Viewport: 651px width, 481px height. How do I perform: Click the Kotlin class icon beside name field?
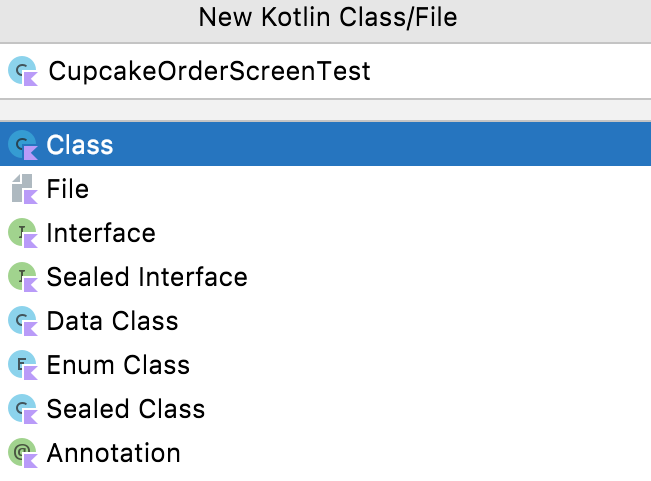point(22,71)
